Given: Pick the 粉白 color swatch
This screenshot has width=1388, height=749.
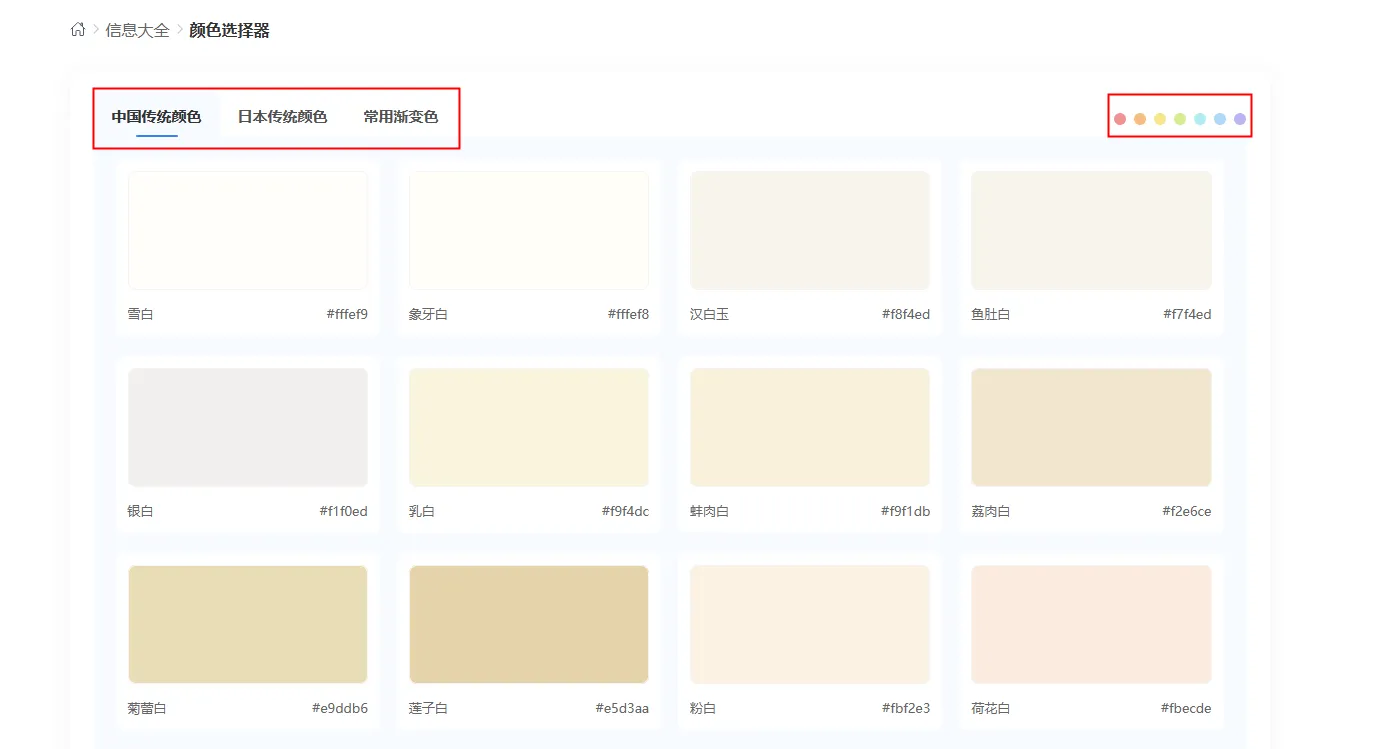Looking at the screenshot, I should click(x=810, y=625).
